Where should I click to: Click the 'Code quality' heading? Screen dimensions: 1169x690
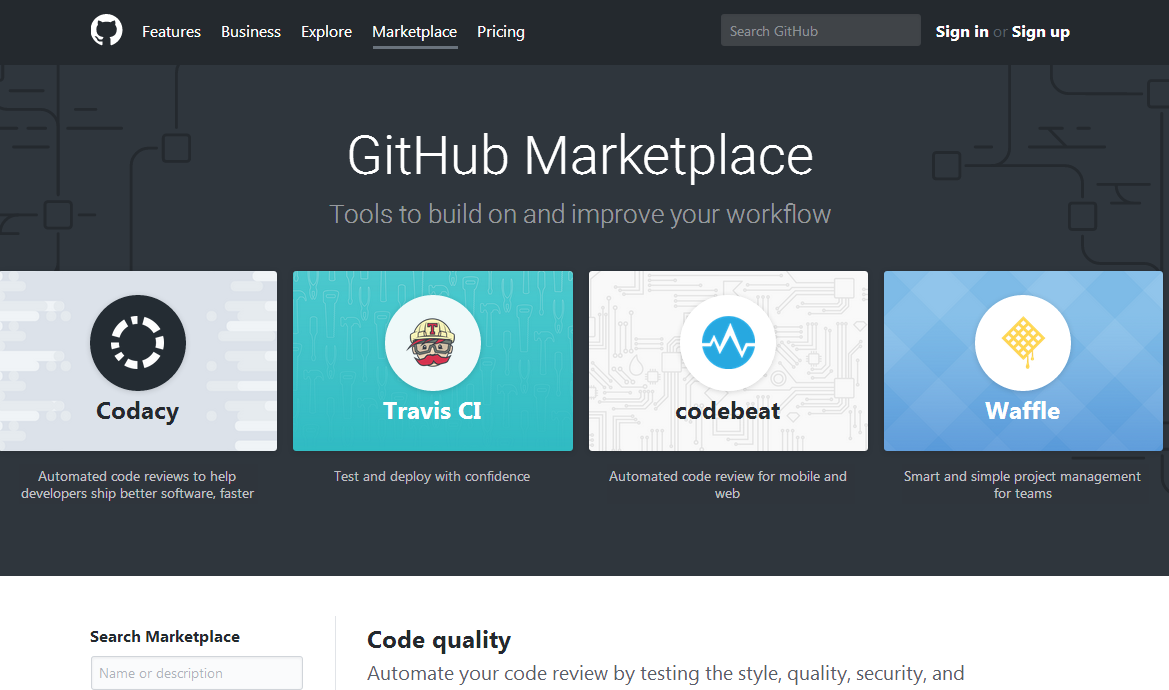point(439,640)
